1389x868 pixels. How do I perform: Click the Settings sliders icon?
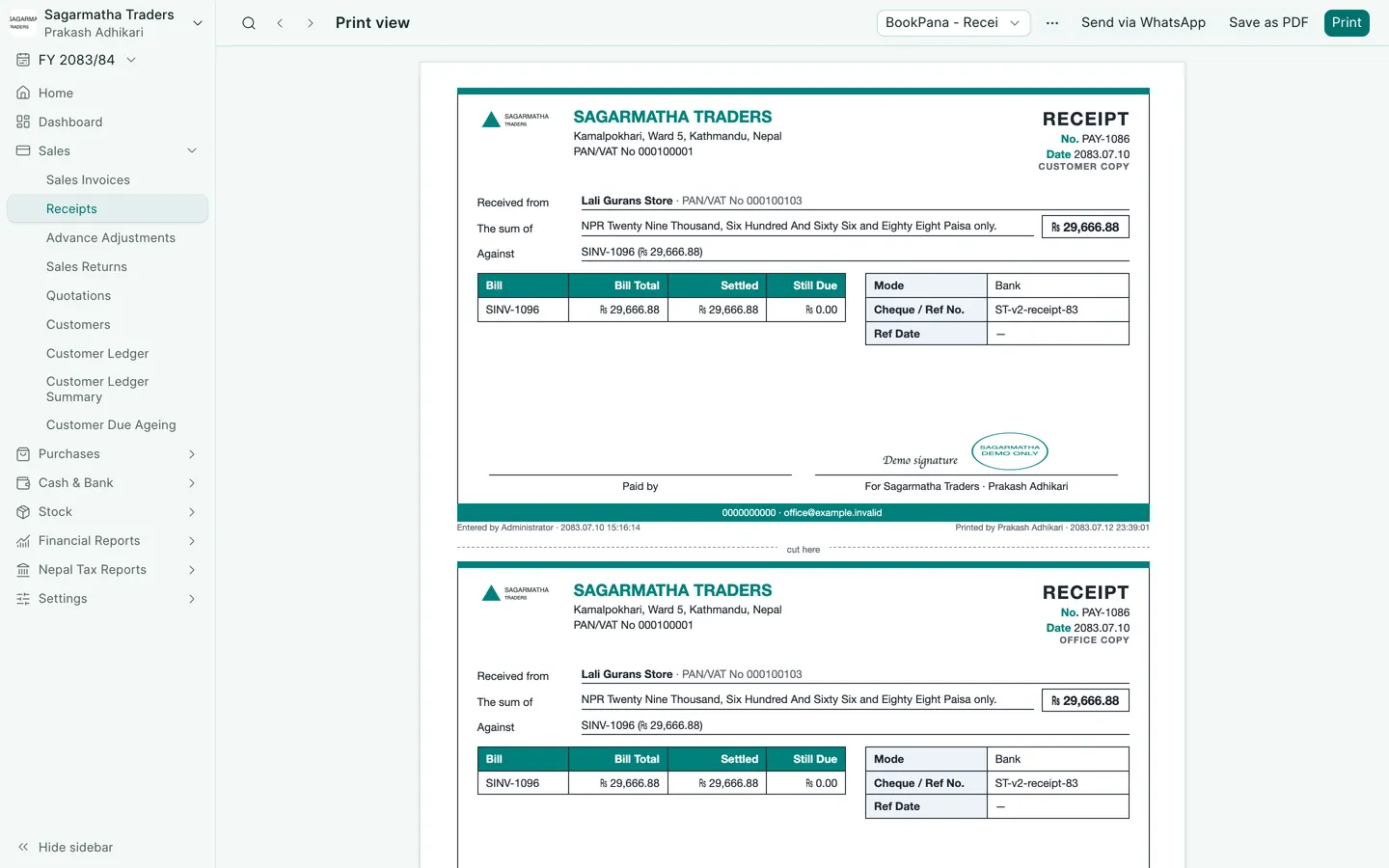pyautogui.click(x=23, y=599)
